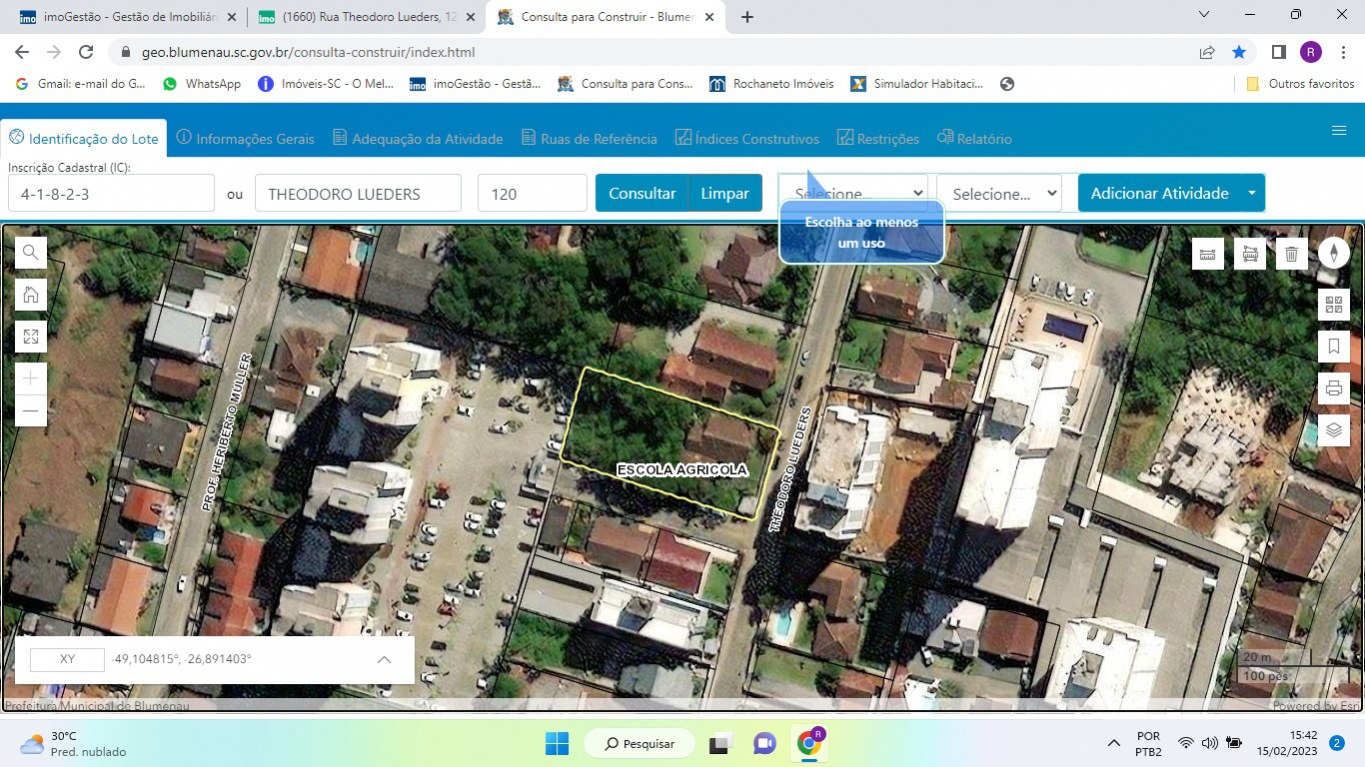Select the distance measurement ruler tool
1365x767 pixels.
(1207, 254)
